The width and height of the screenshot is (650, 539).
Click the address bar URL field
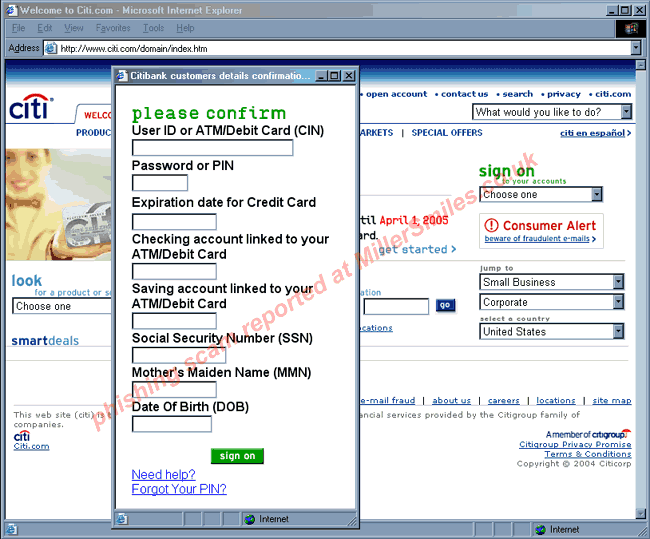(344, 49)
